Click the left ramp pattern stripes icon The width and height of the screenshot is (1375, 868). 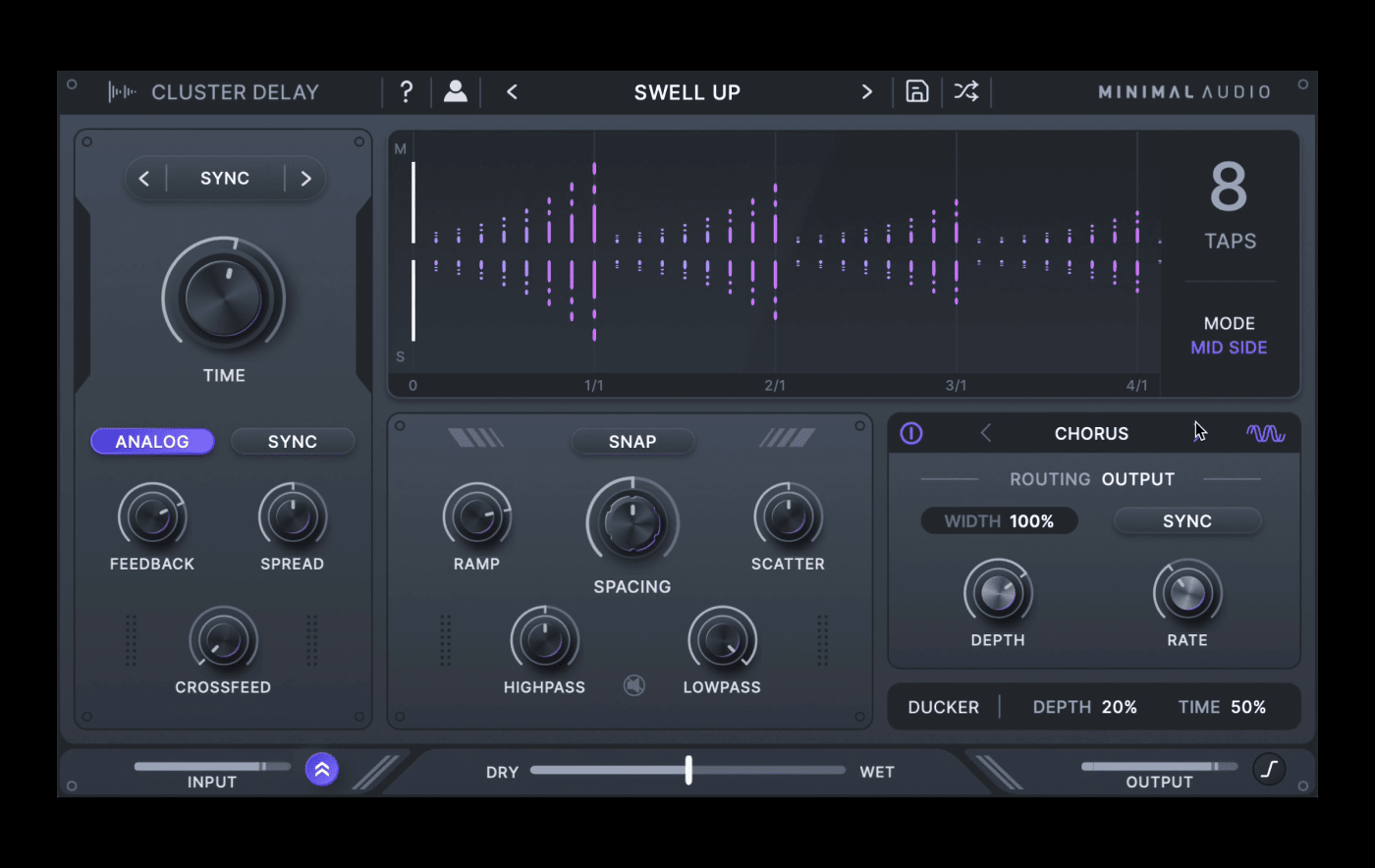[x=475, y=438]
